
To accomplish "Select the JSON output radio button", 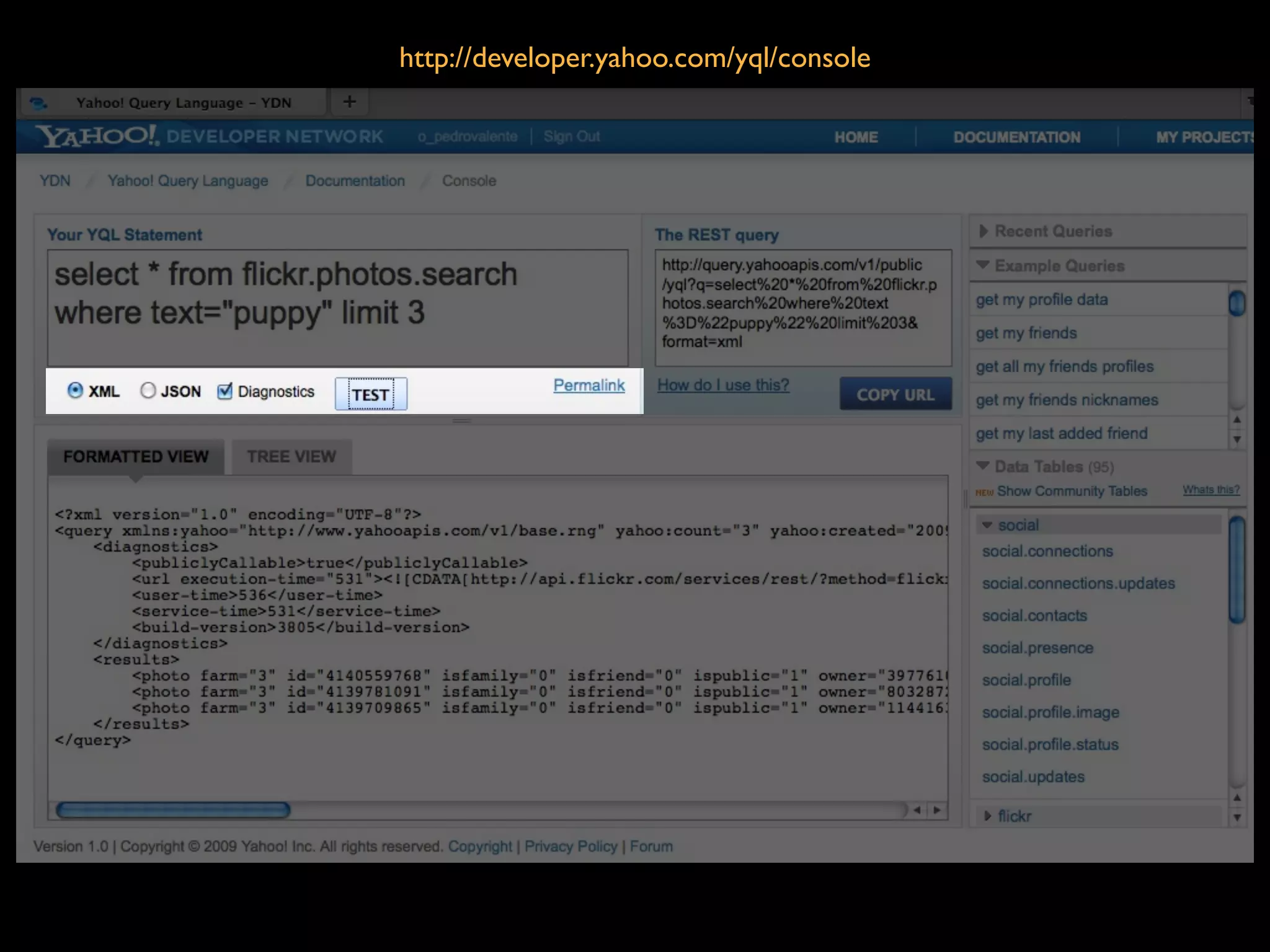I will coord(148,390).
